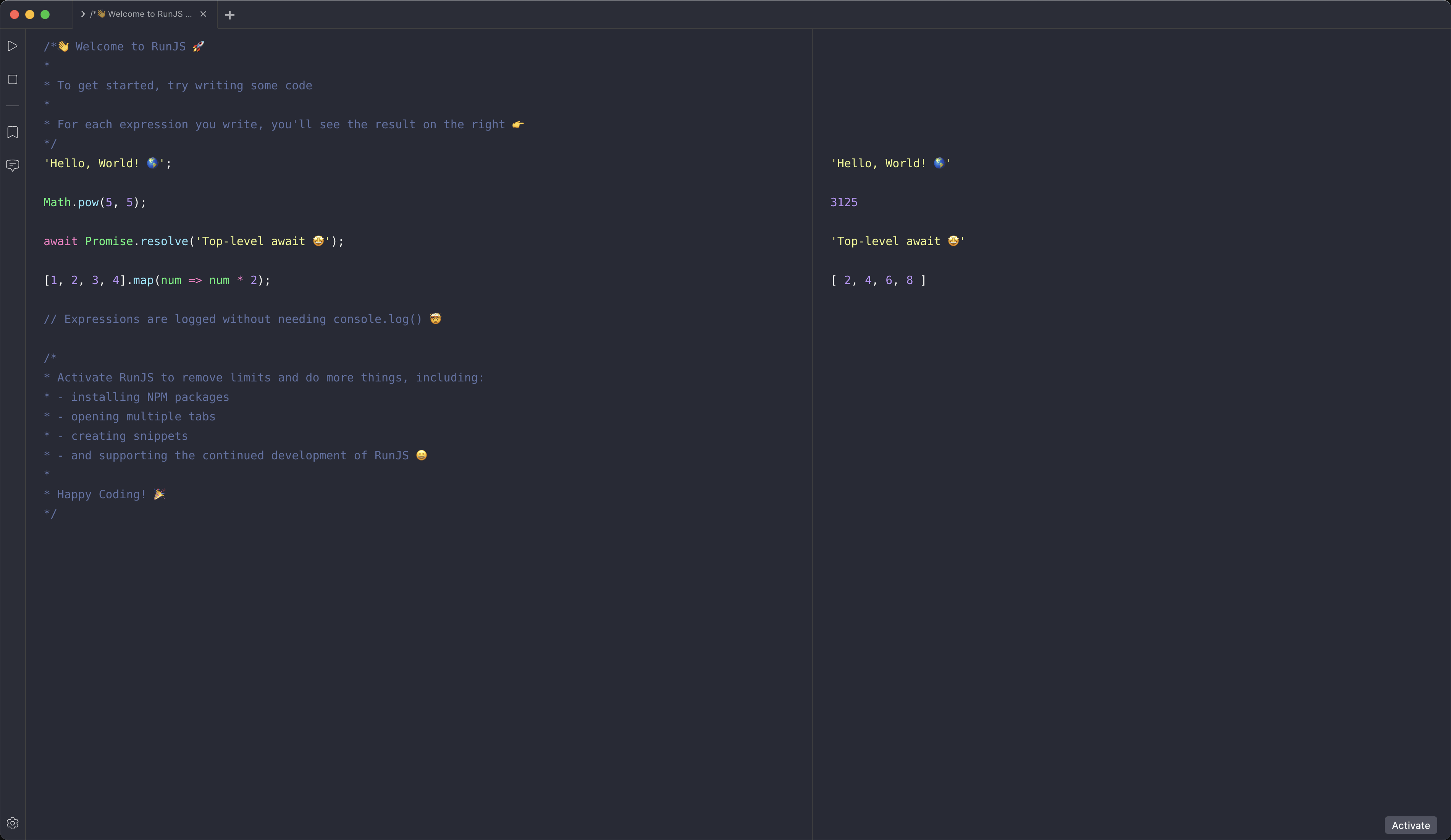Image resolution: width=1451 pixels, height=840 pixels.
Task: Stop execution using the square stop icon
Action: click(13, 79)
